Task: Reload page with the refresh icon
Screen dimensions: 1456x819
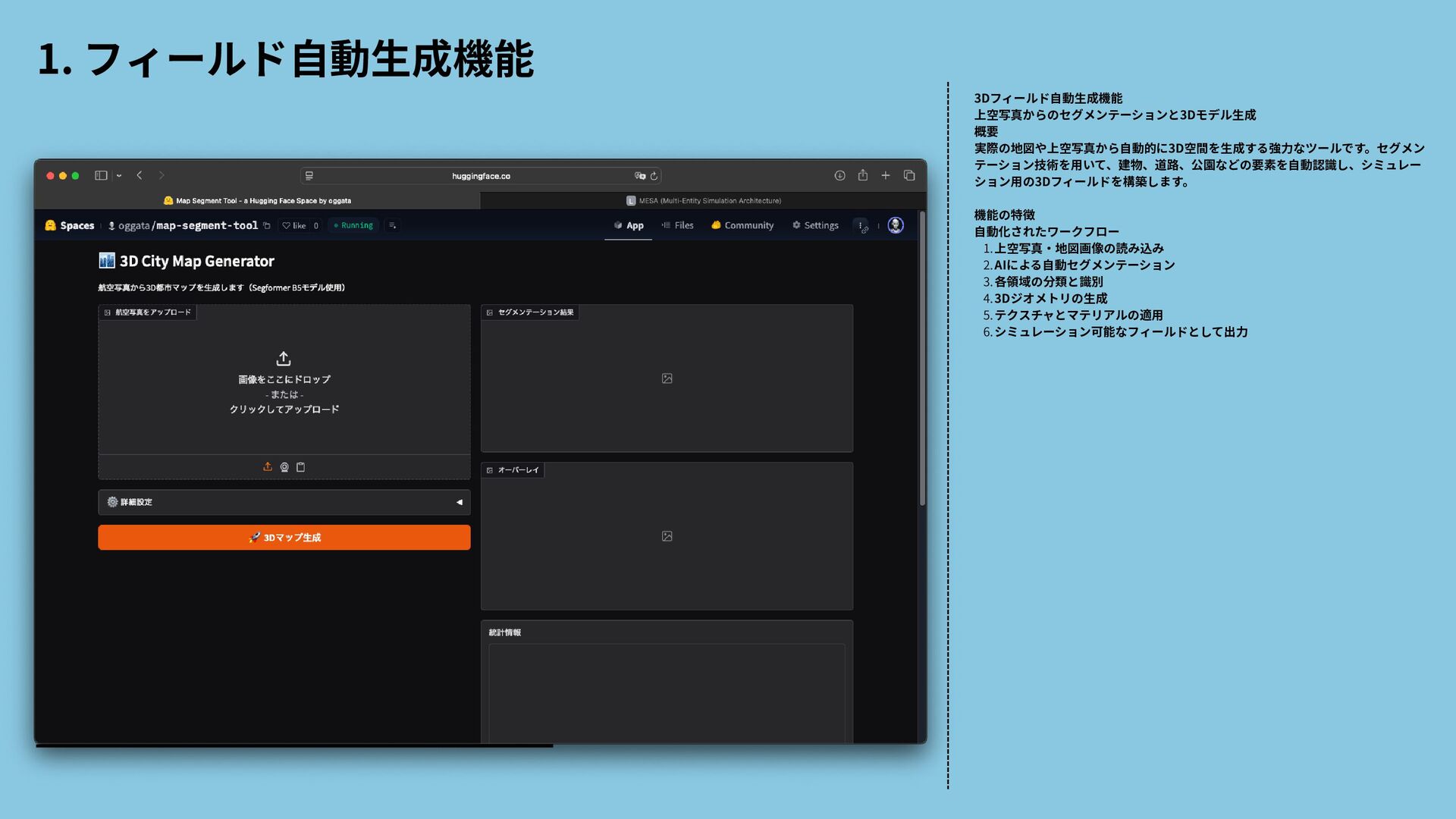Action: coord(654,176)
